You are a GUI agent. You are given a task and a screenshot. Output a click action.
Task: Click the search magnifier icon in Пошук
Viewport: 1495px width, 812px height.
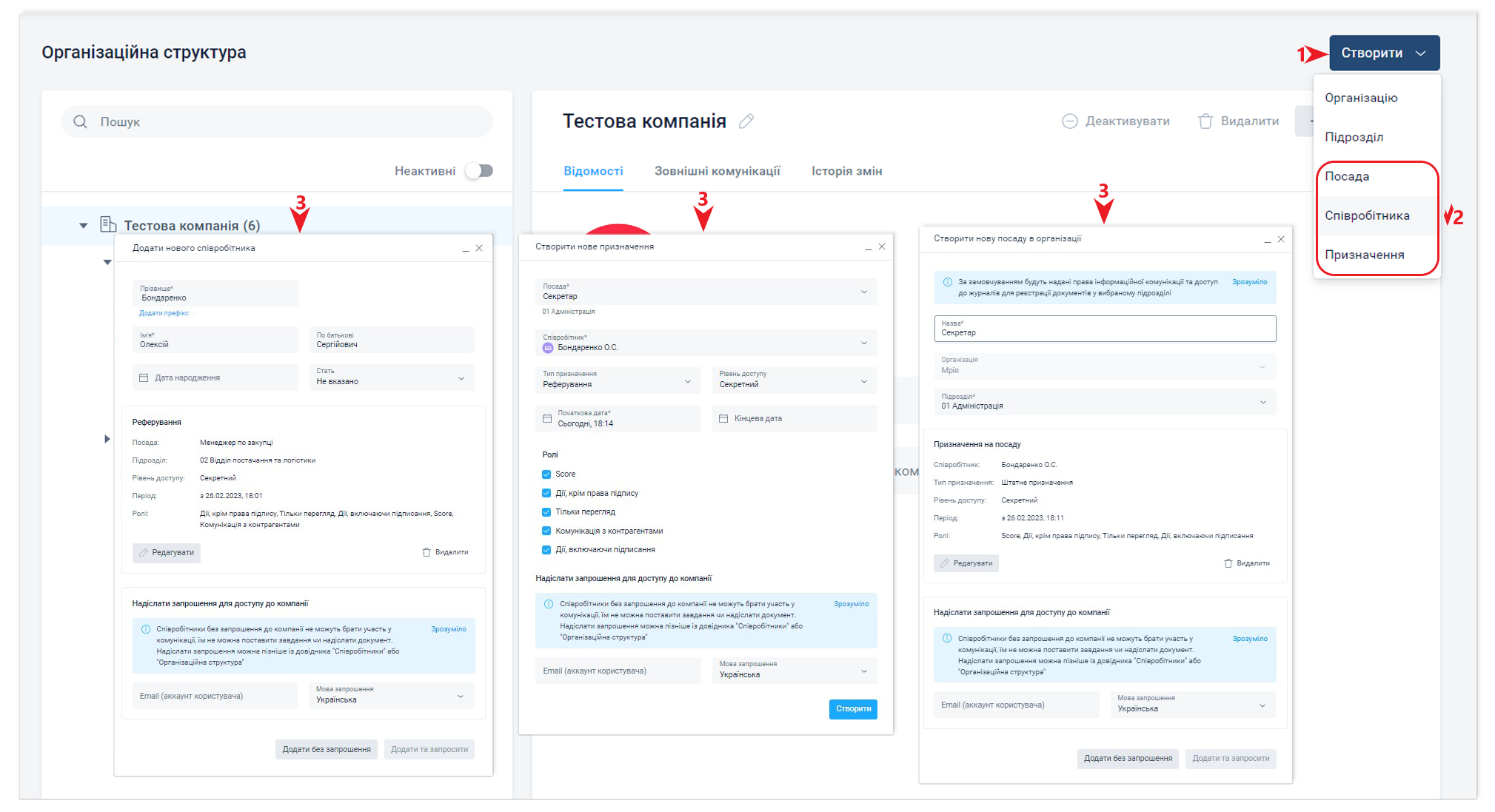pyautogui.click(x=80, y=121)
